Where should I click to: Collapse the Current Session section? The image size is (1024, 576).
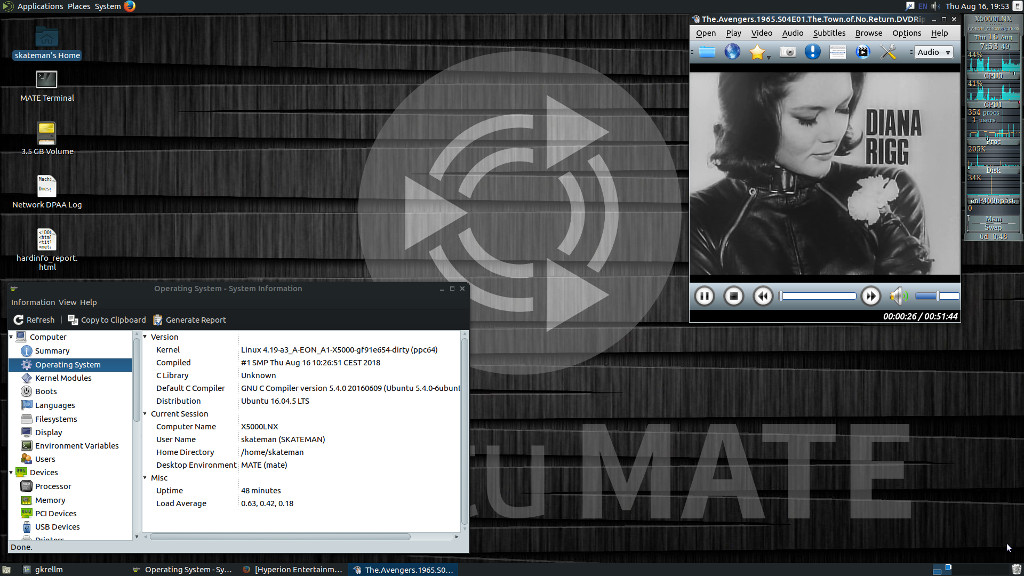[x=145, y=414]
